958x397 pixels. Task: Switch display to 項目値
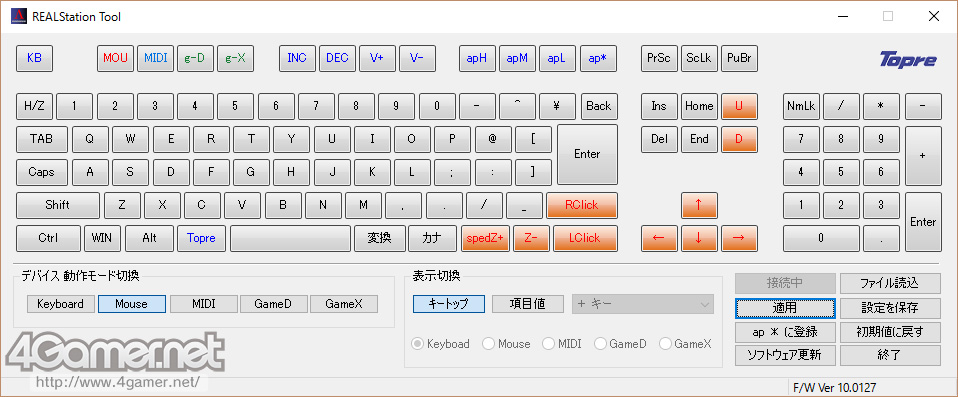(x=528, y=304)
